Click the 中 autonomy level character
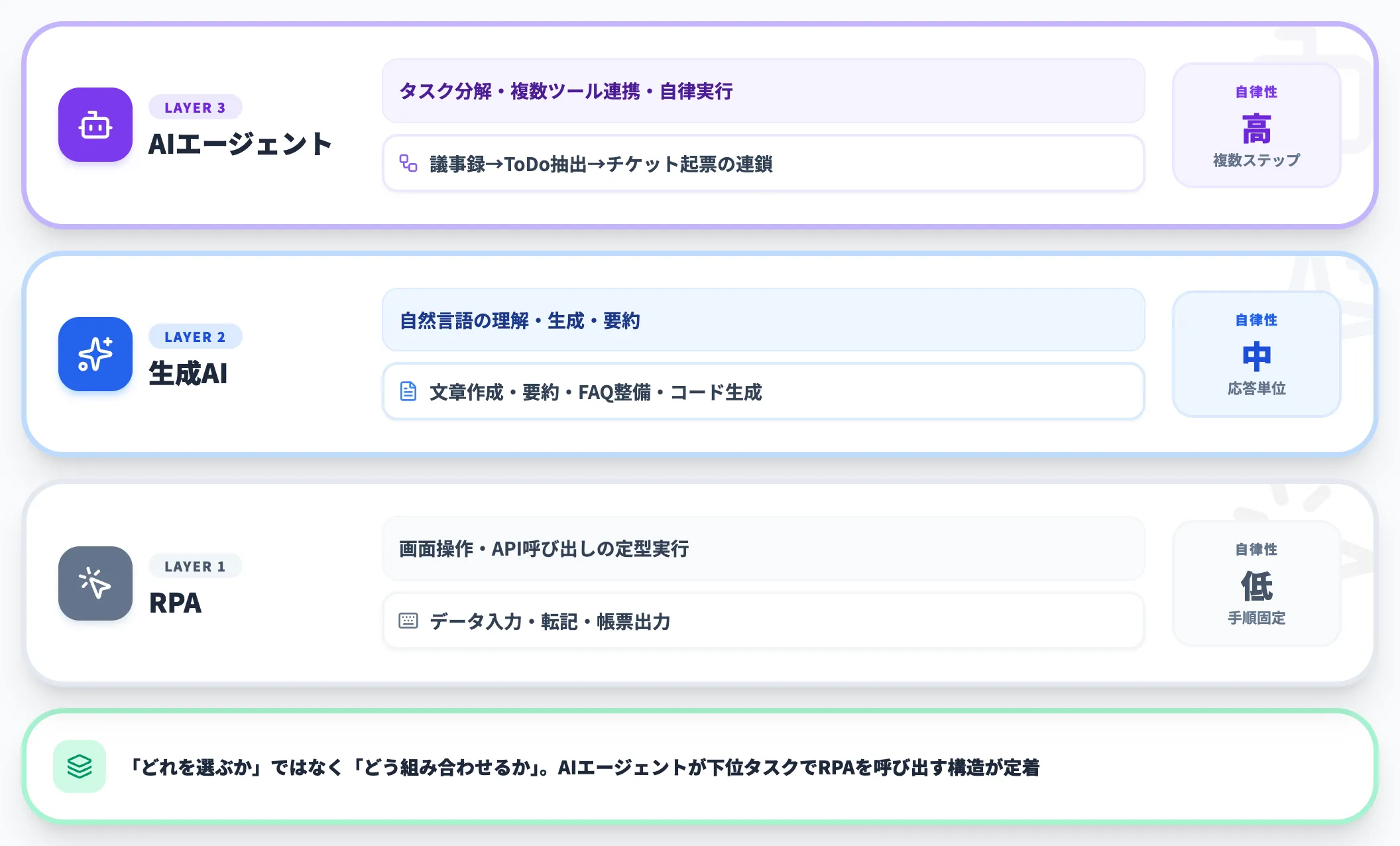Viewport: 1400px width, 846px height. coord(1257,357)
